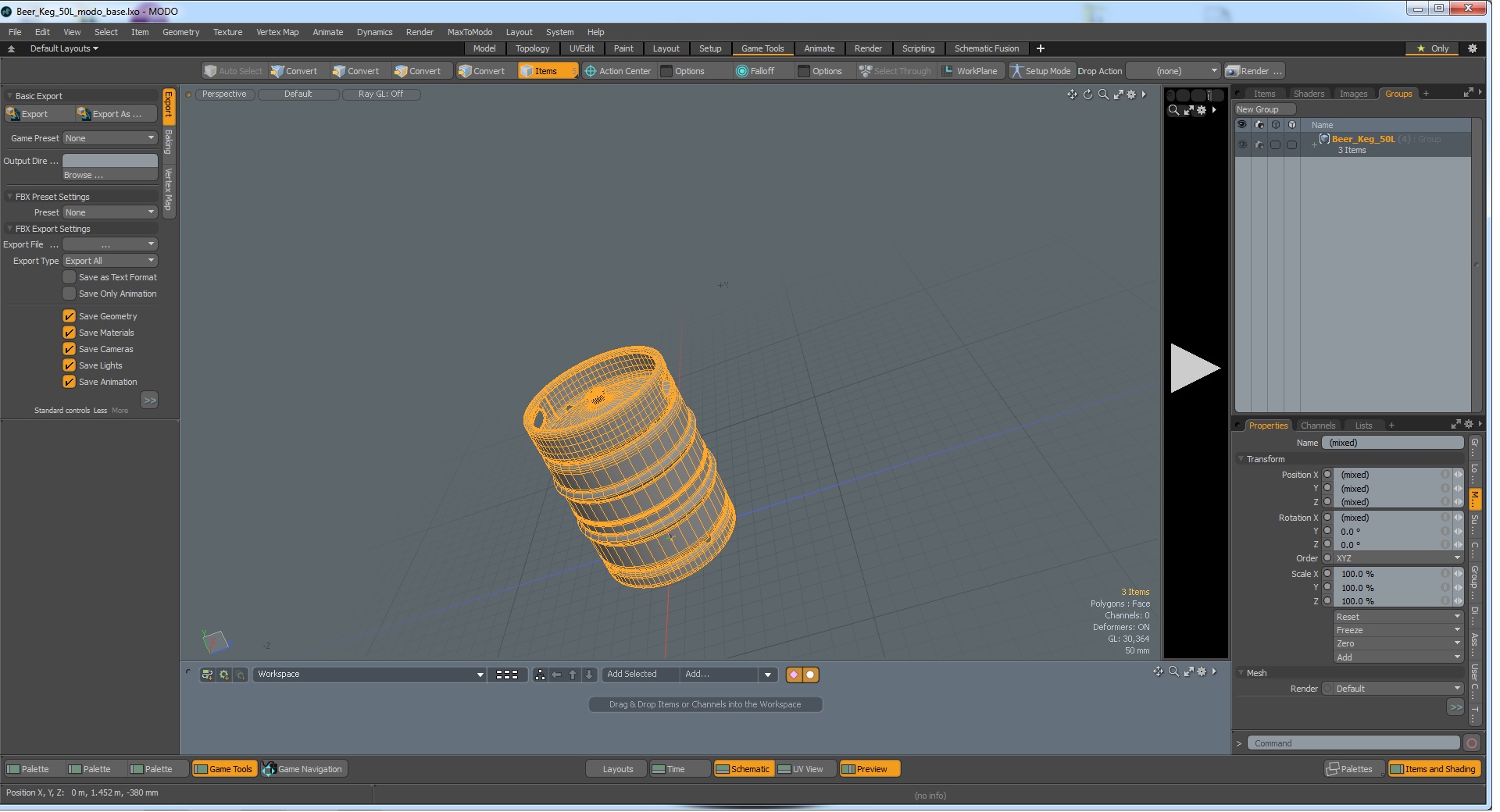
Task: Click the Game Navigation button
Action: click(x=304, y=769)
